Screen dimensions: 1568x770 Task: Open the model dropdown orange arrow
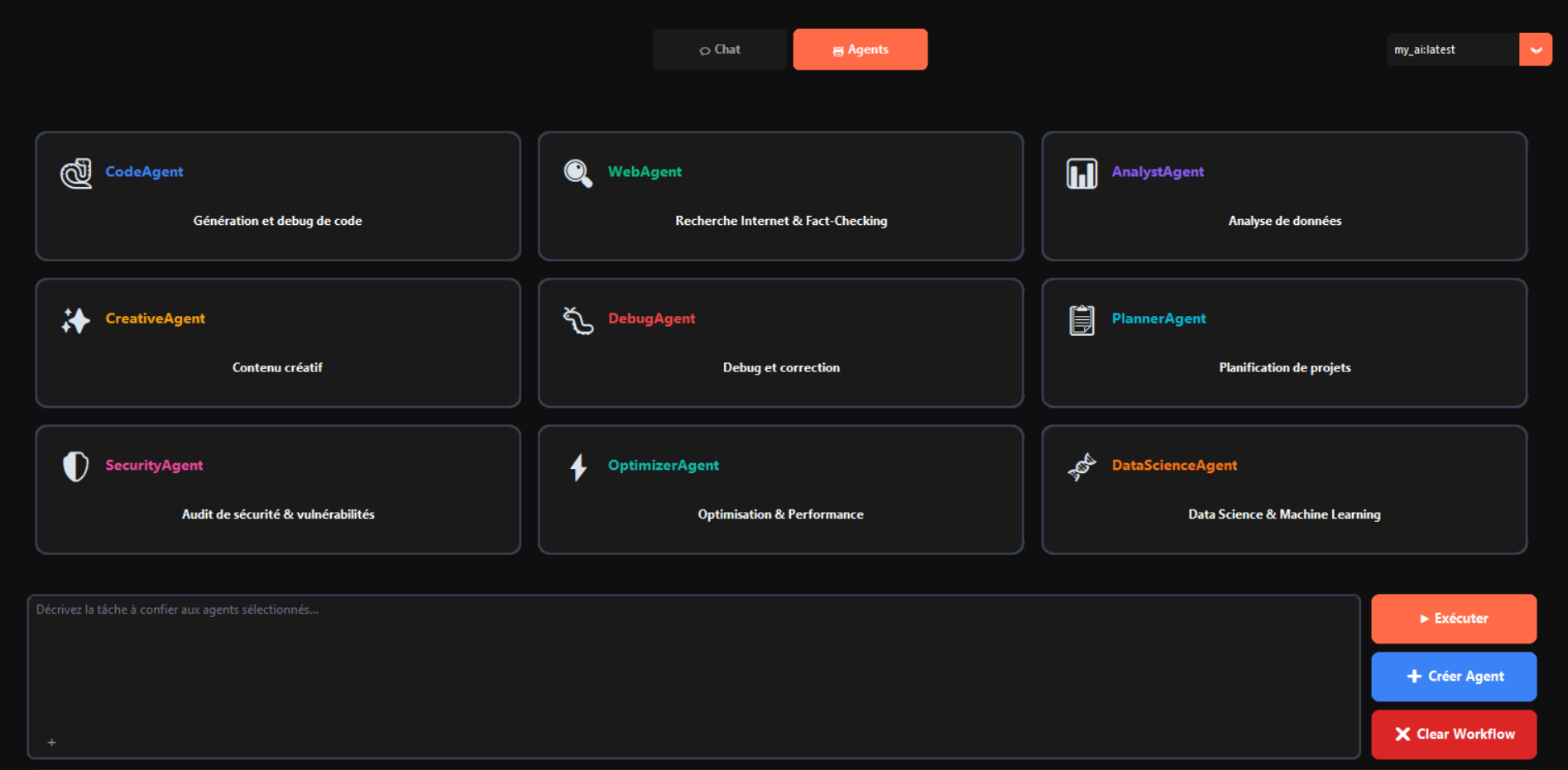coord(1536,50)
